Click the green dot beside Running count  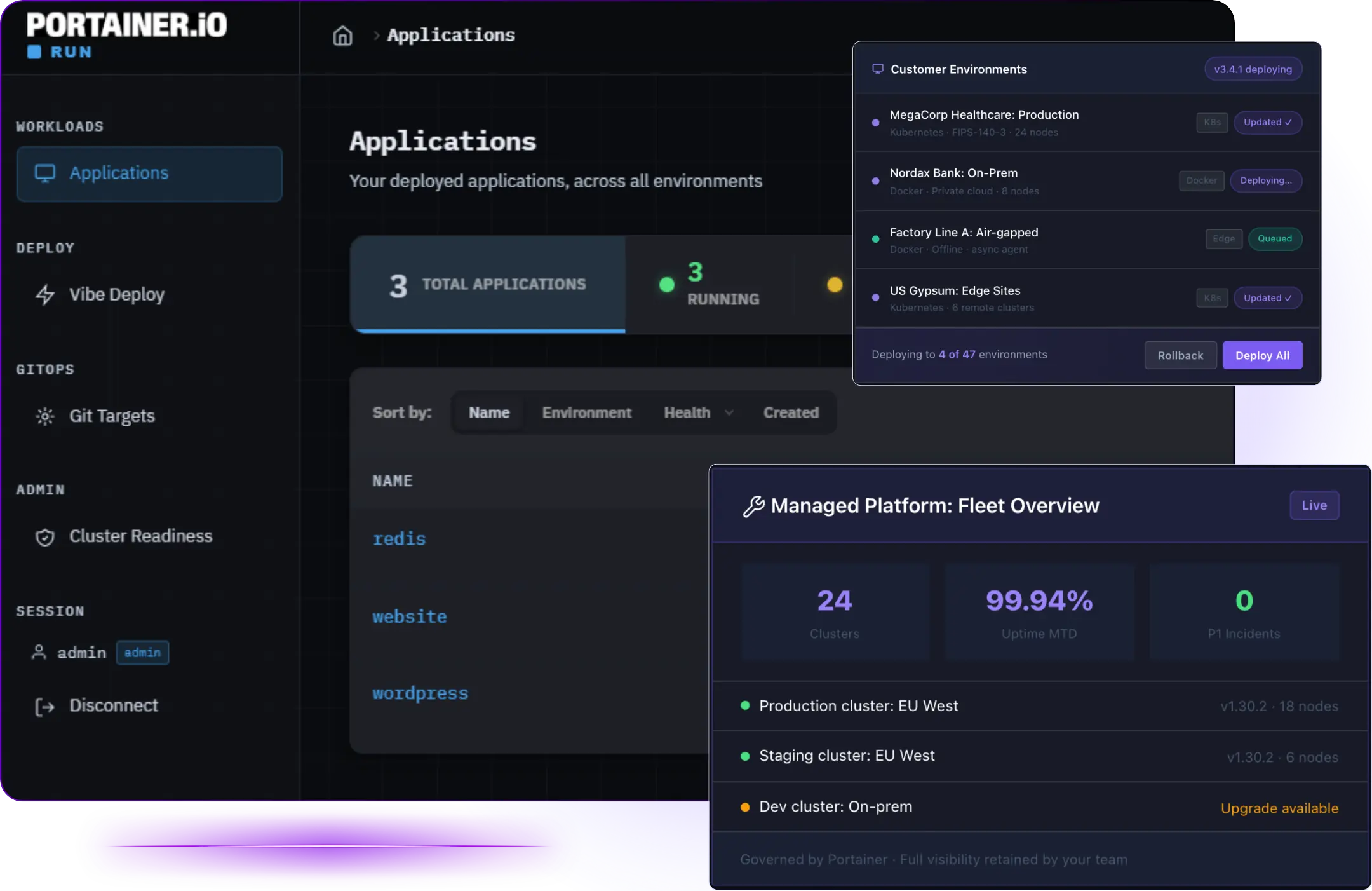pyautogui.click(x=667, y=285)
